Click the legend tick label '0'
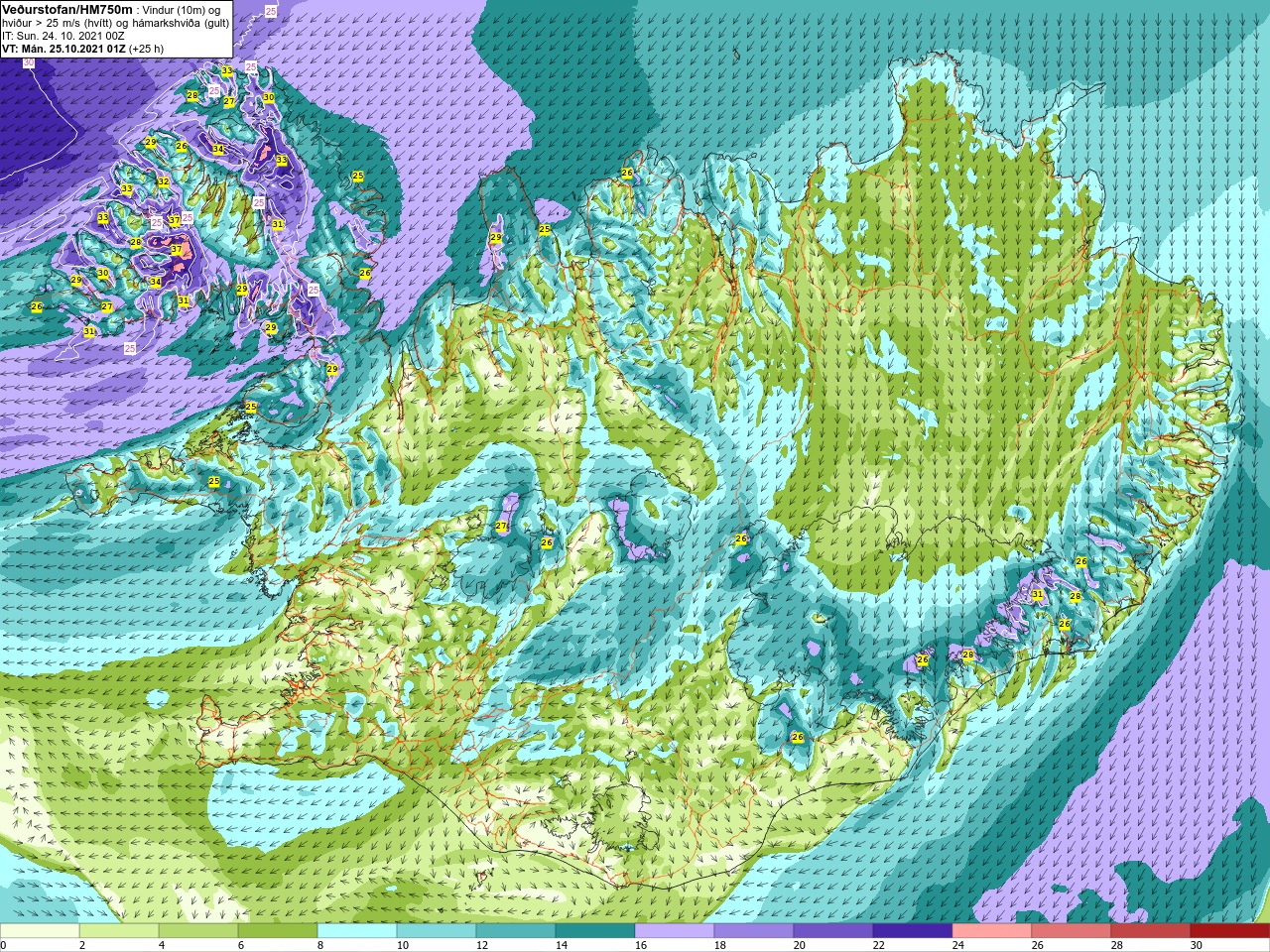Image resolution: width=1270 pixels, height=952 pixels. pyautogui.click(x=3, y=945)
